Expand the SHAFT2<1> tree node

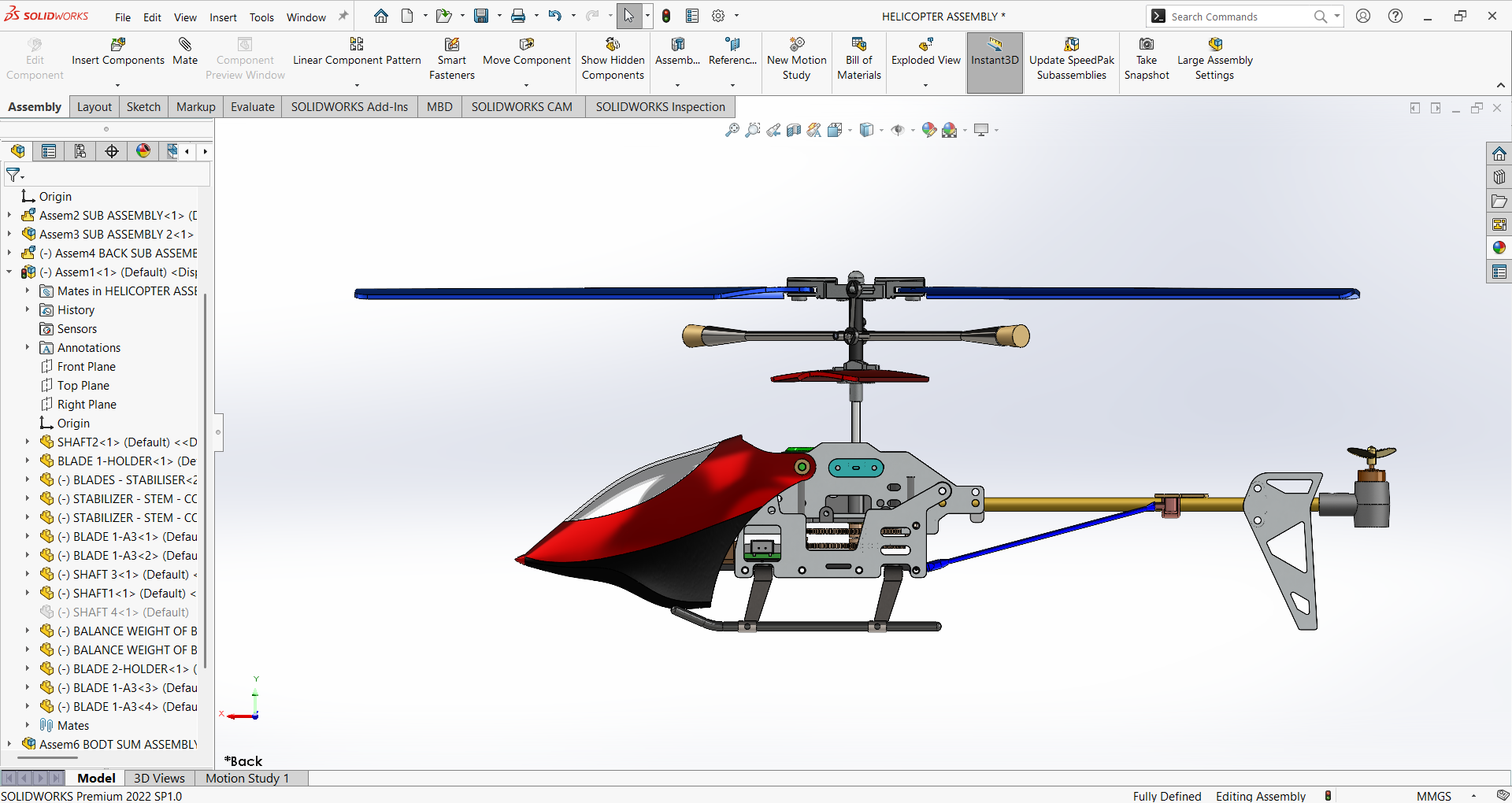tap(27, 442)
